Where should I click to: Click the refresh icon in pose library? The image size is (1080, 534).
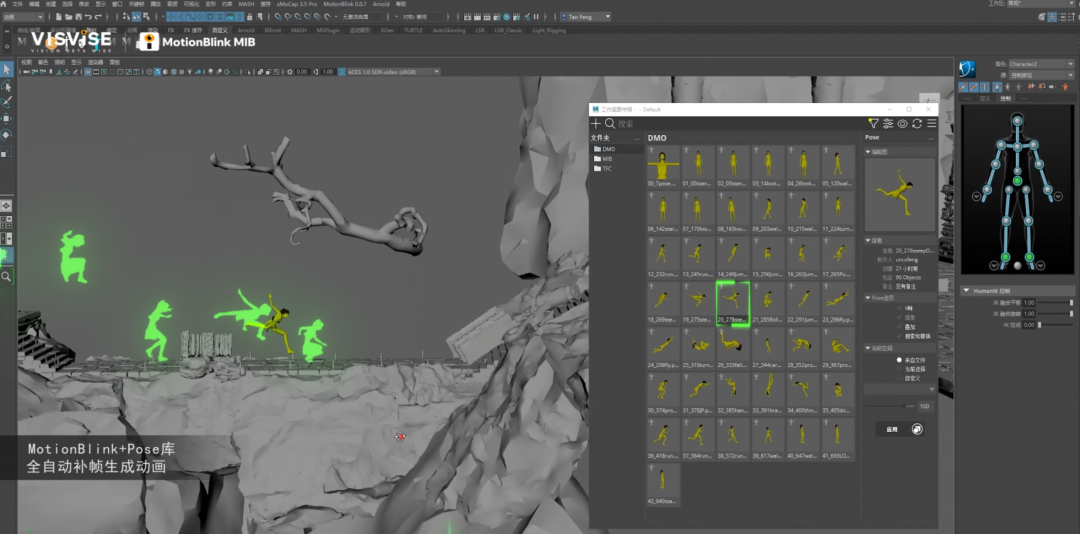[917, 123]
